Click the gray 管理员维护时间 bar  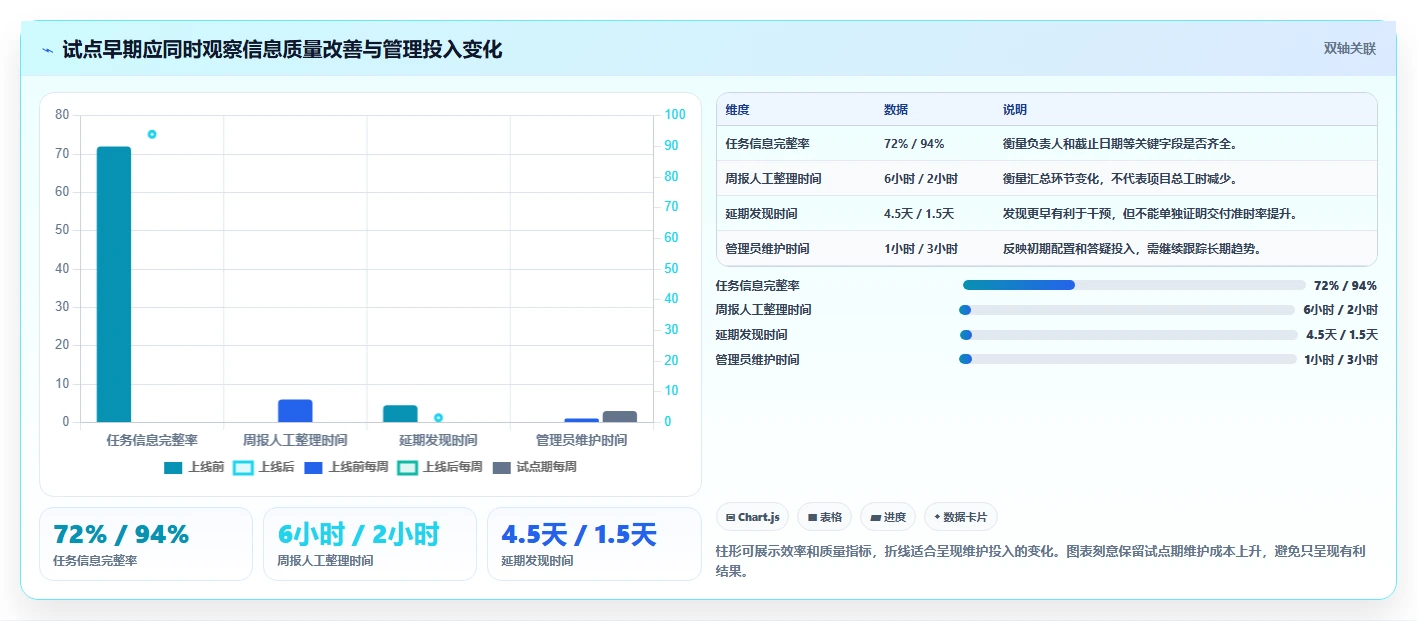[x=620, y=417]
